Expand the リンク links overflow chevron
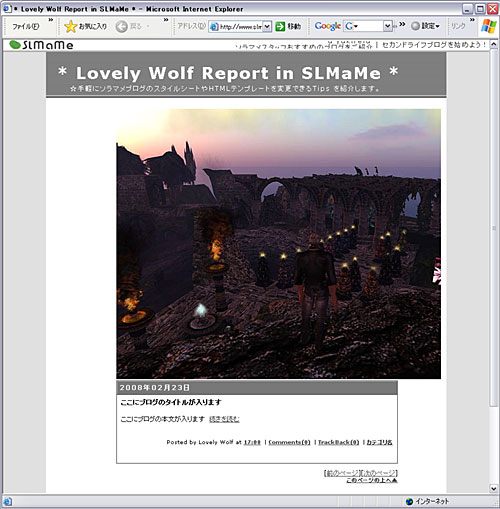This screenshot has height=509, width=500. pos(472,20)
